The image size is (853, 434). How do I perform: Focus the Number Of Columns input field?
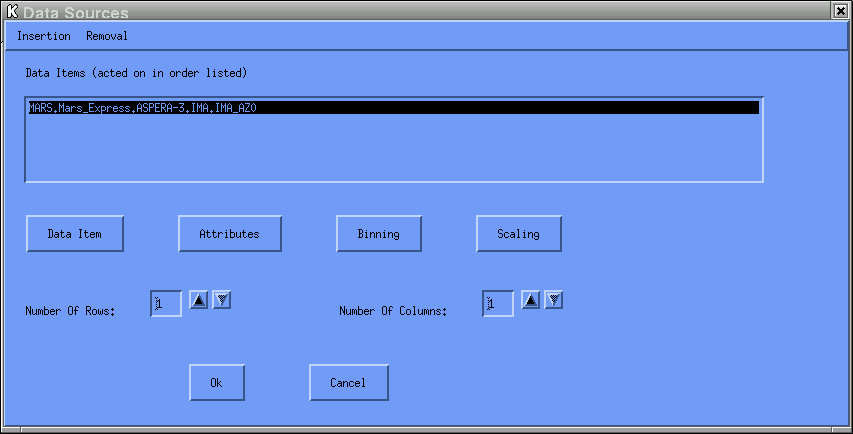coord(498,303)
